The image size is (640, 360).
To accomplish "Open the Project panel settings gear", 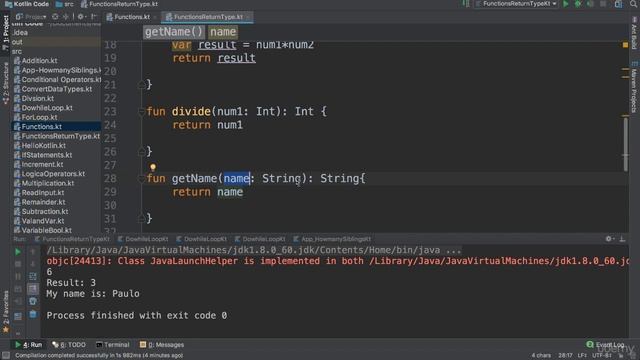I will tap(81, 17).
